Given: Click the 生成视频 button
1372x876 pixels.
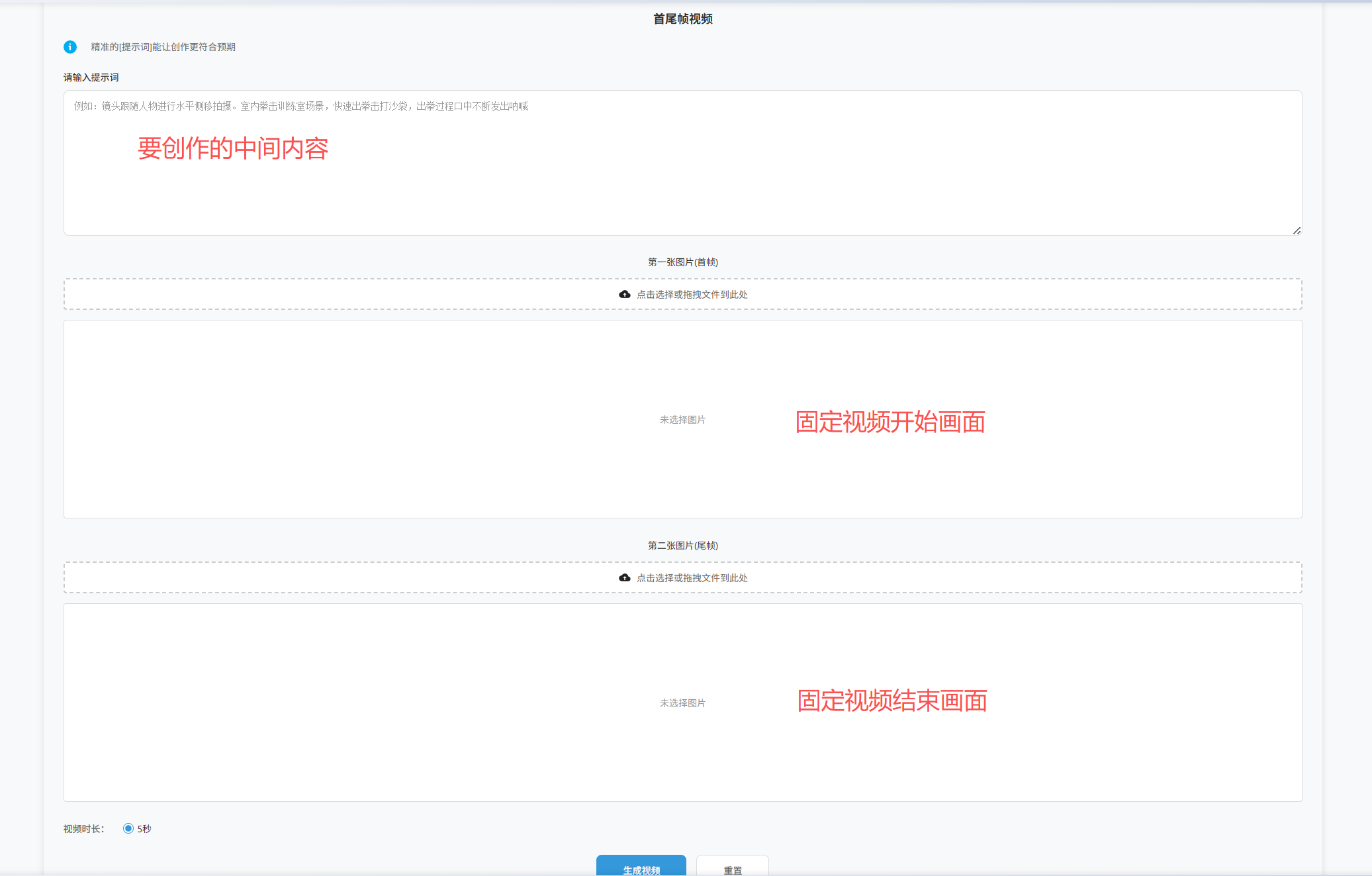Looking at the screenshot, I should tap(641, 867).
